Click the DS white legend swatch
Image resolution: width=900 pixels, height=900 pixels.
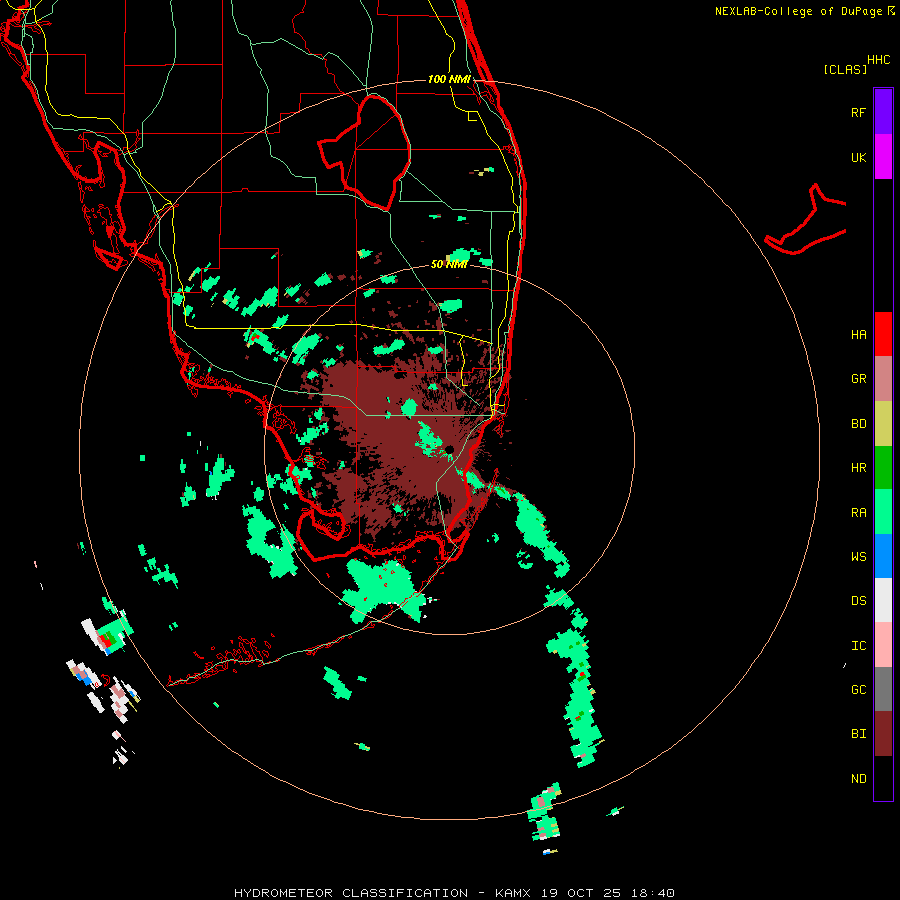tap(883, 600)
